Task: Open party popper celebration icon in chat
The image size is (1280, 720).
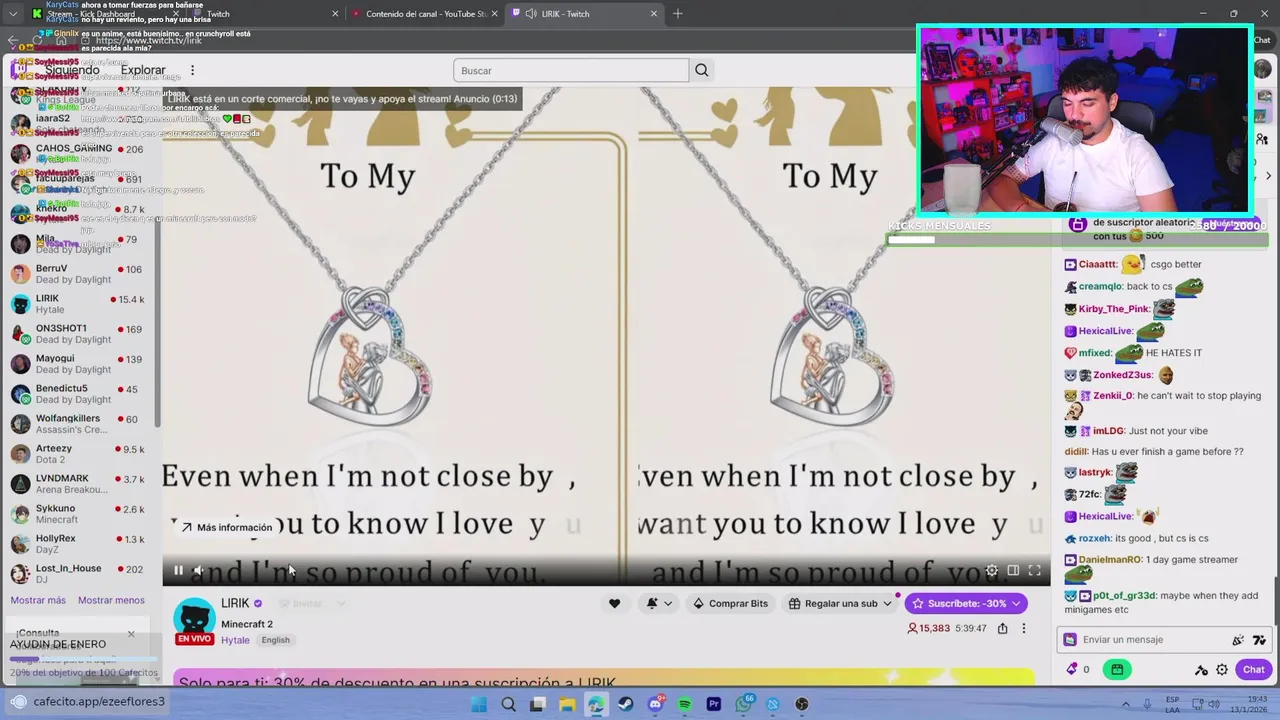Action: pyautogui.click(x=1238, y=640)
